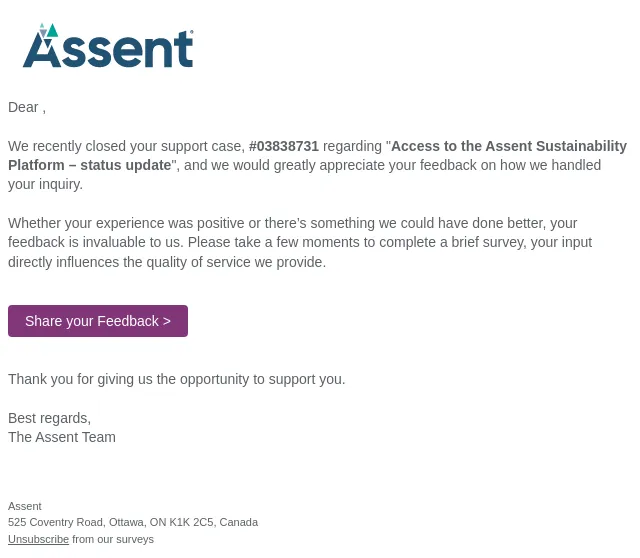Click the support case number #03838731

284,146
